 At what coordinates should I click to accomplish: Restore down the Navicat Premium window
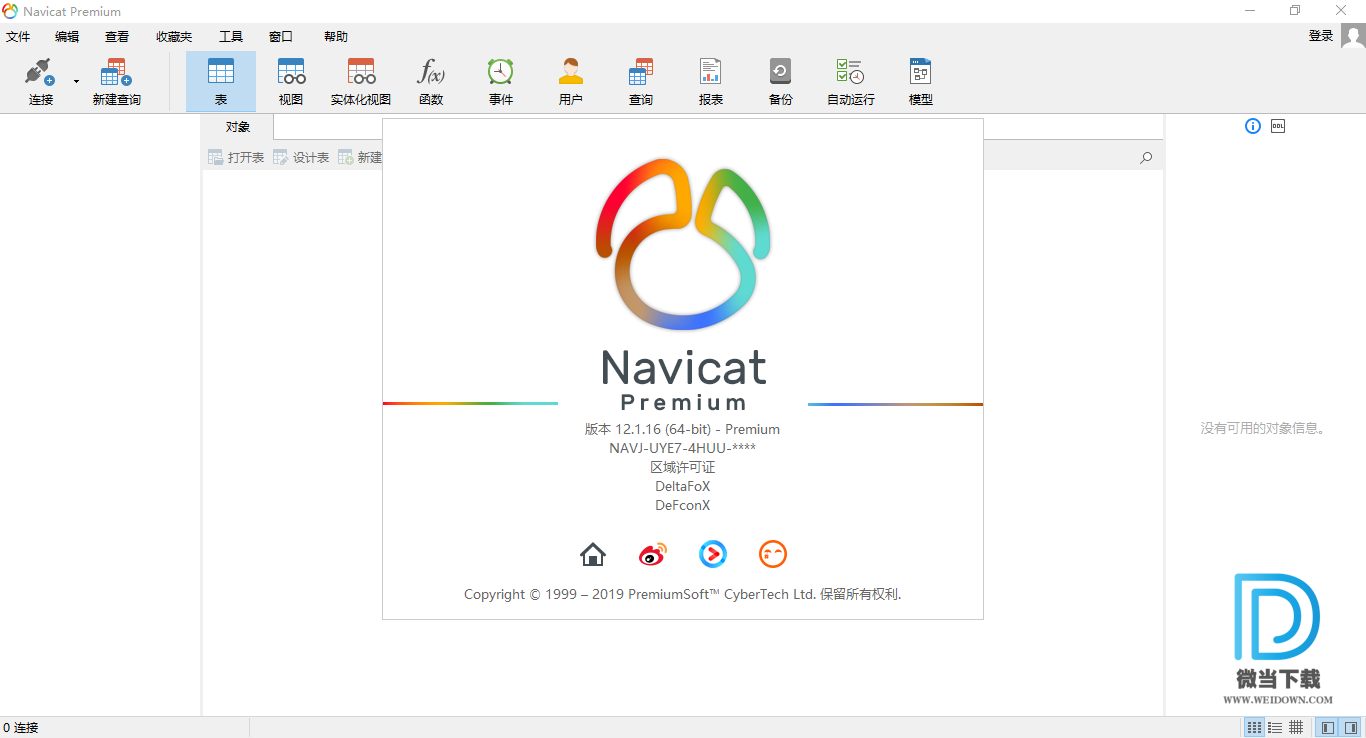[x=1295, y=11]
